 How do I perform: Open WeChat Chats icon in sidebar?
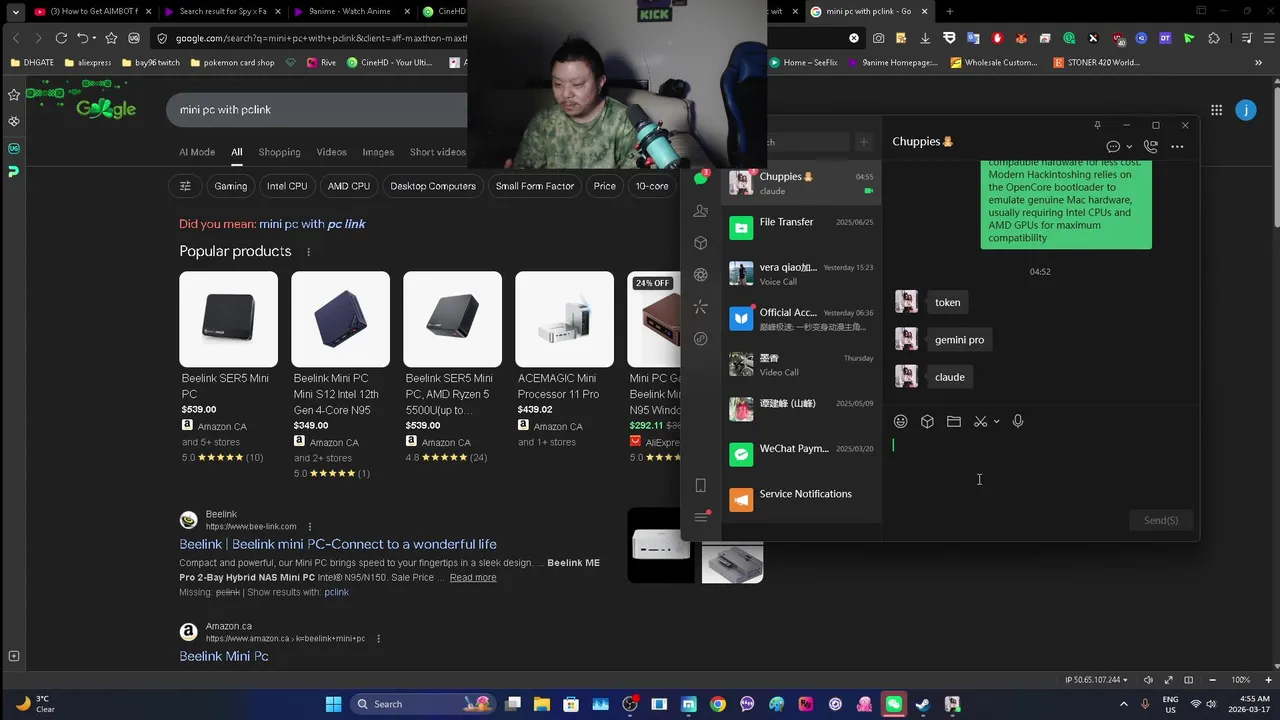700,179
